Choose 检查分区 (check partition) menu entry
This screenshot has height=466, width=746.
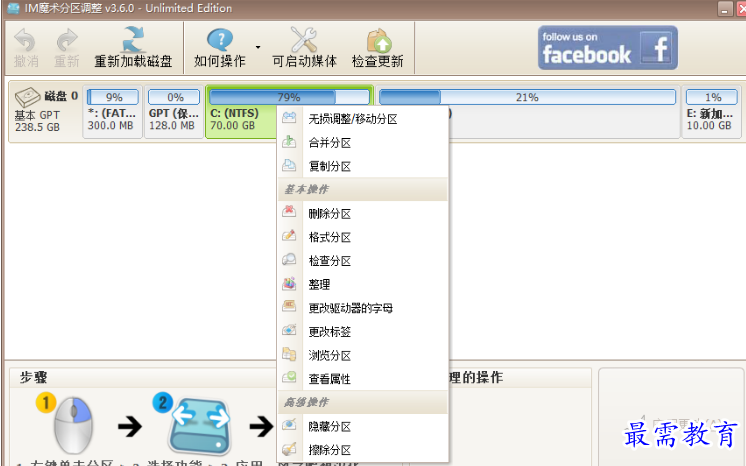363,261
